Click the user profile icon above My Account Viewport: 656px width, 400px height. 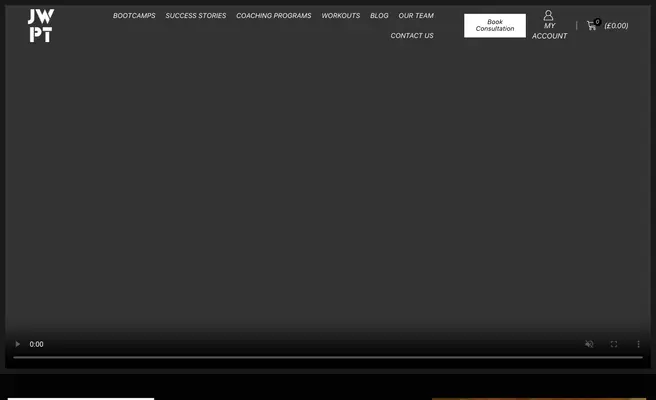[548, 15]
